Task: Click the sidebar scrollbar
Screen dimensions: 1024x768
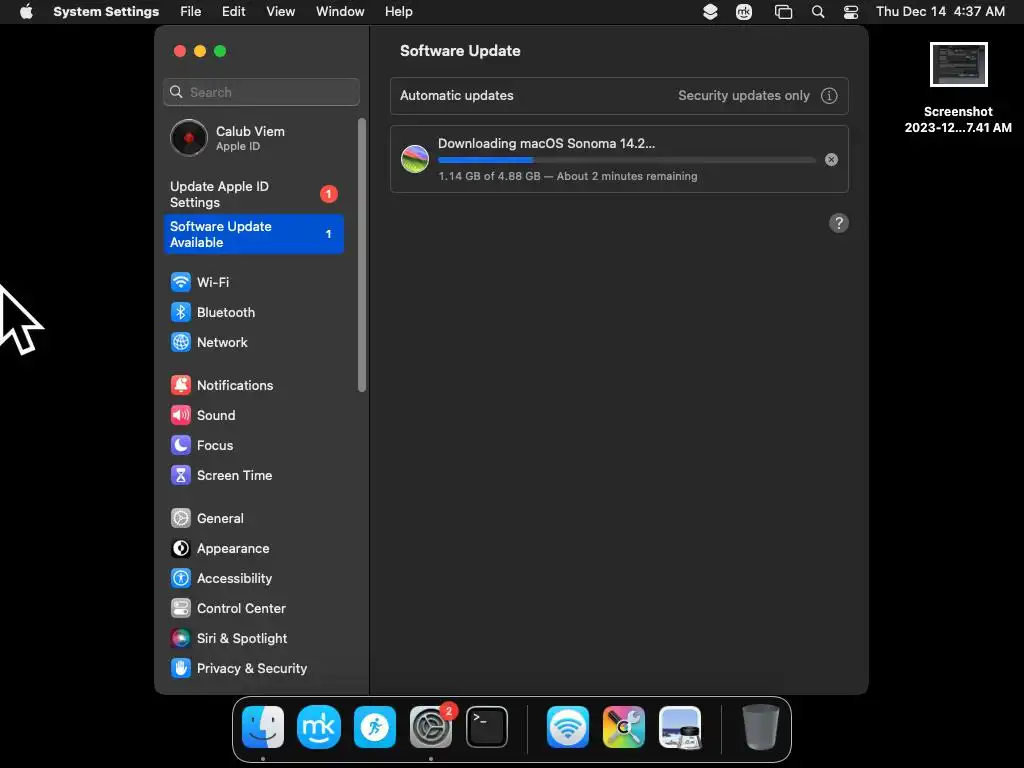Action: coord(362,255)
